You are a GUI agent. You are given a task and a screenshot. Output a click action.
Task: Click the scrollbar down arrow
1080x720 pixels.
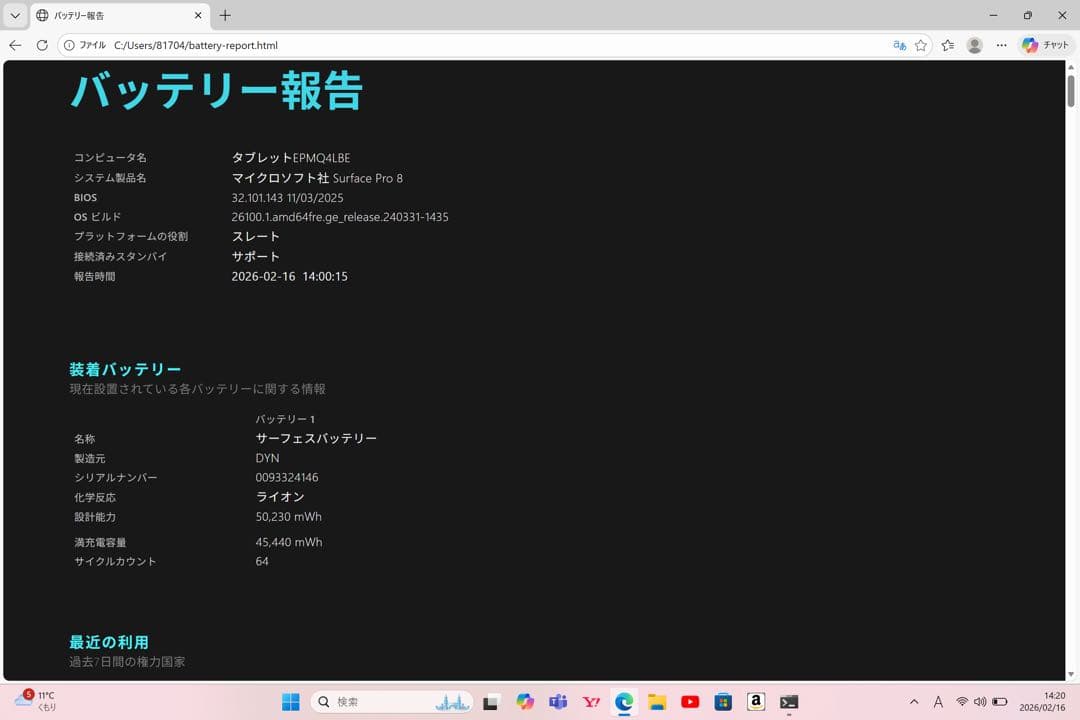pos(1071,675)
